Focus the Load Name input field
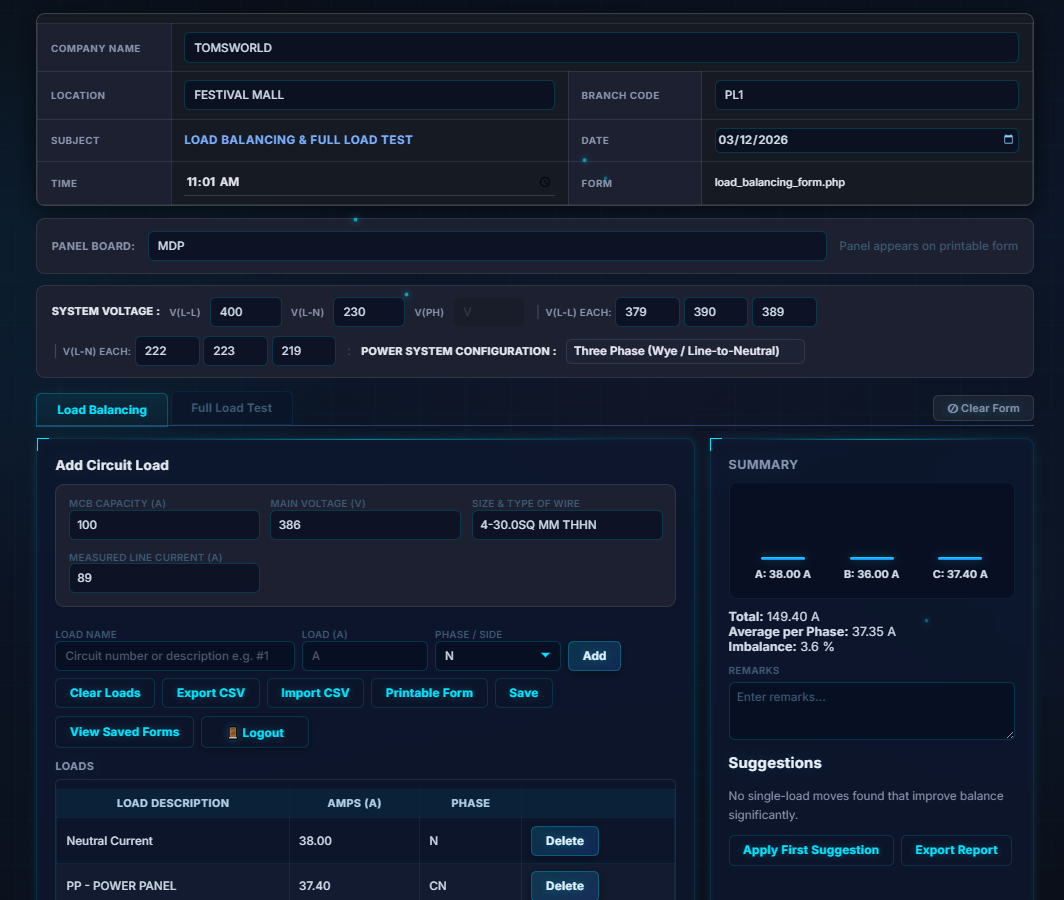1064x900 pixels. pos(175,656)
